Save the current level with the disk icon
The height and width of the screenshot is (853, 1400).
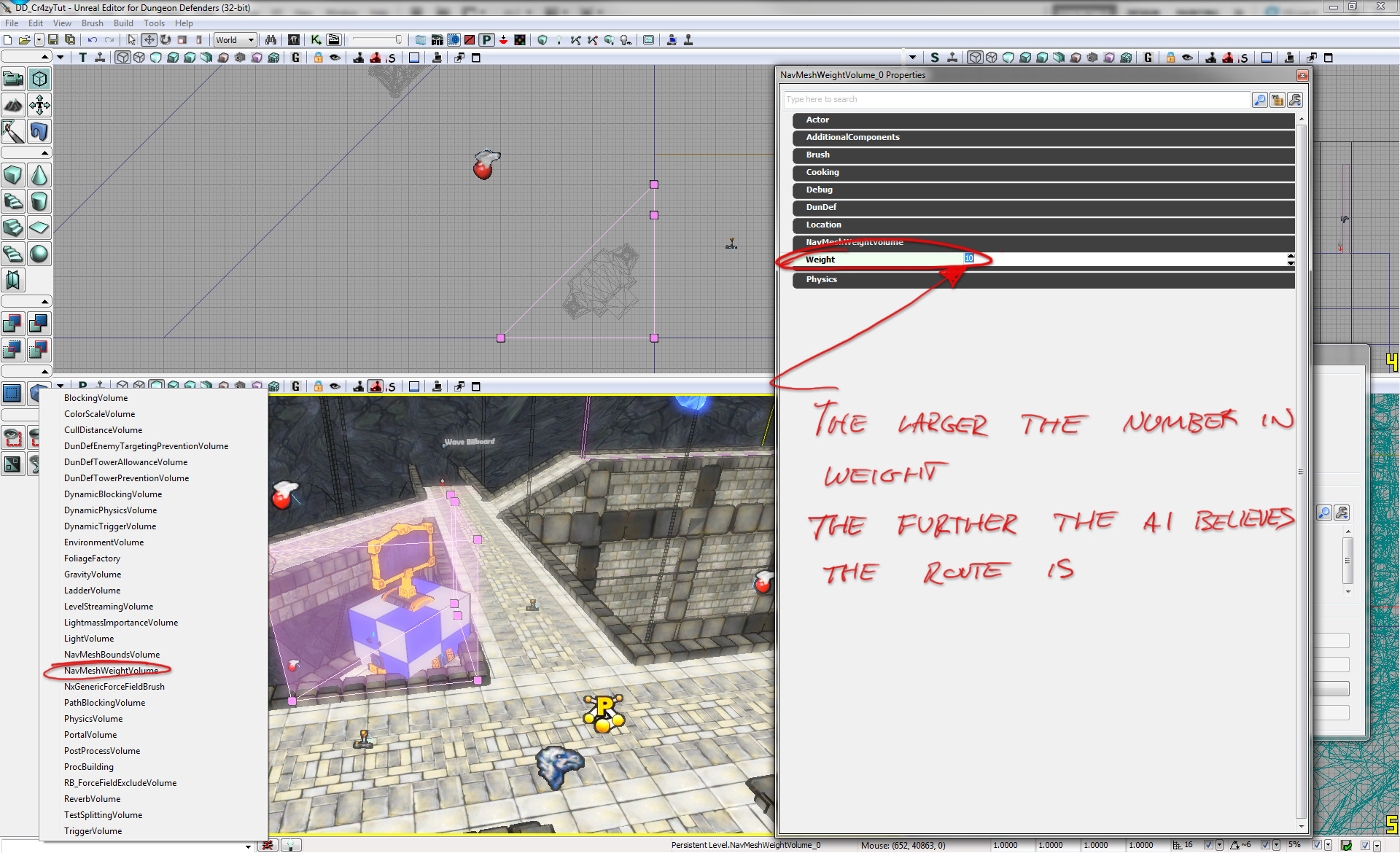click(x=53, y=40)
